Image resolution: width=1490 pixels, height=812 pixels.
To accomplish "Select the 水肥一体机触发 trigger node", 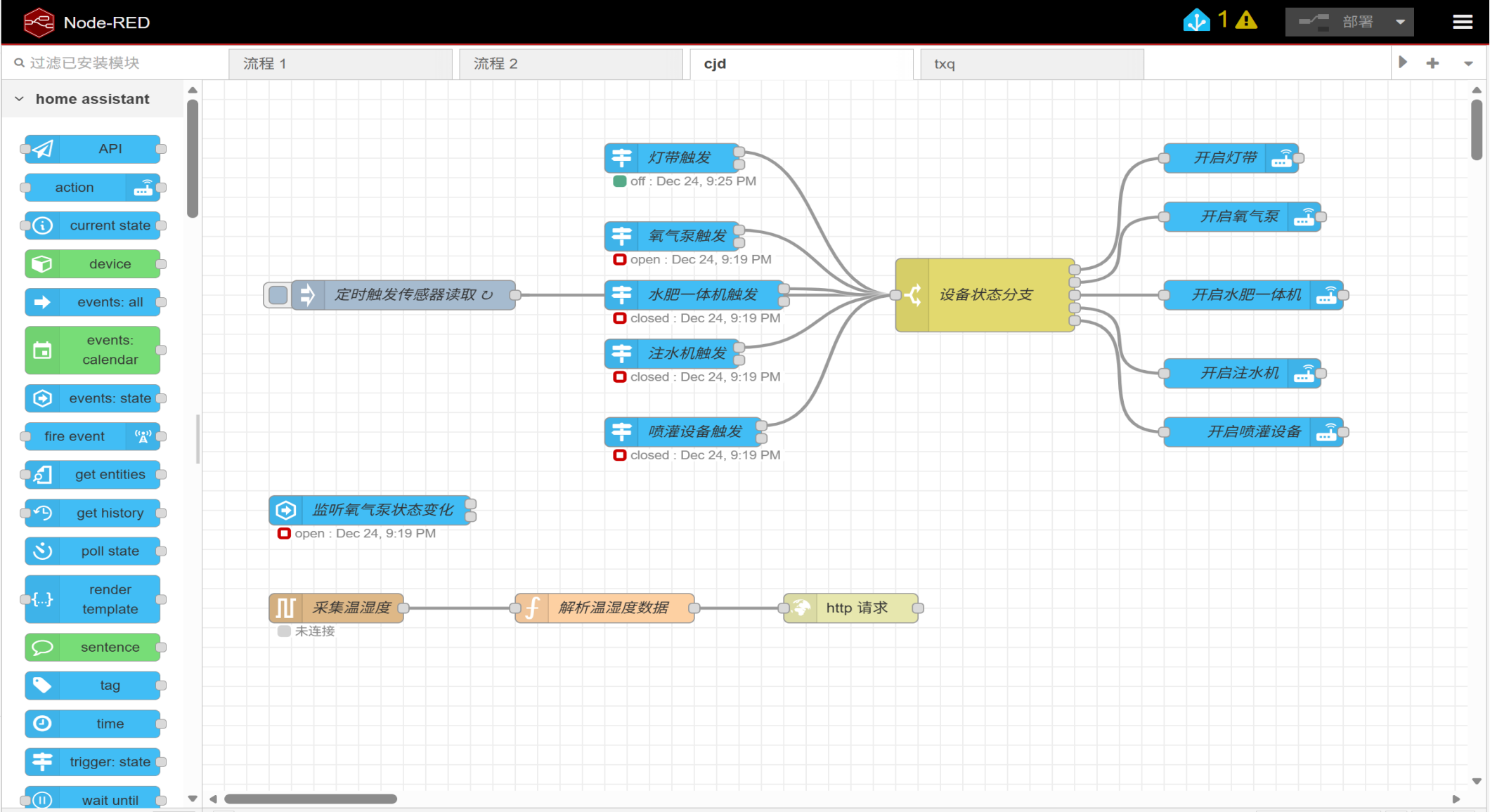I will 694,295.
